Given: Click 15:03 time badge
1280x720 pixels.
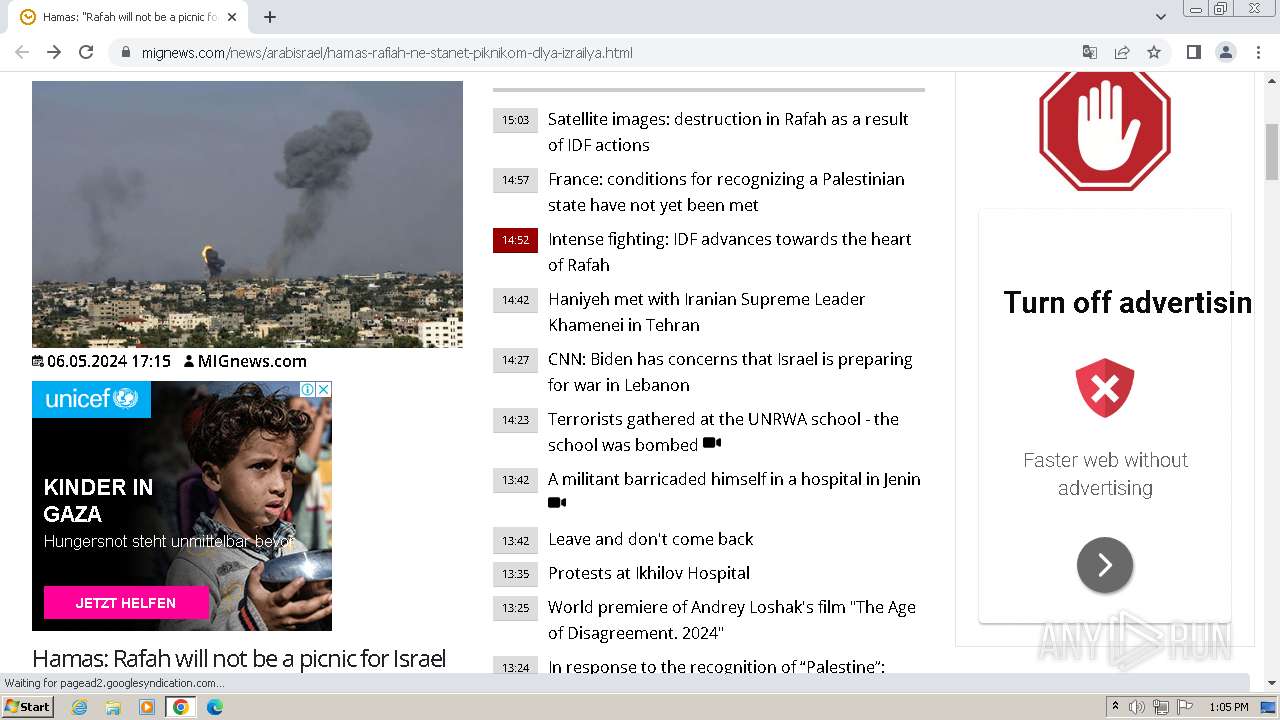Looking at the screenshot, I should [515, 120].
